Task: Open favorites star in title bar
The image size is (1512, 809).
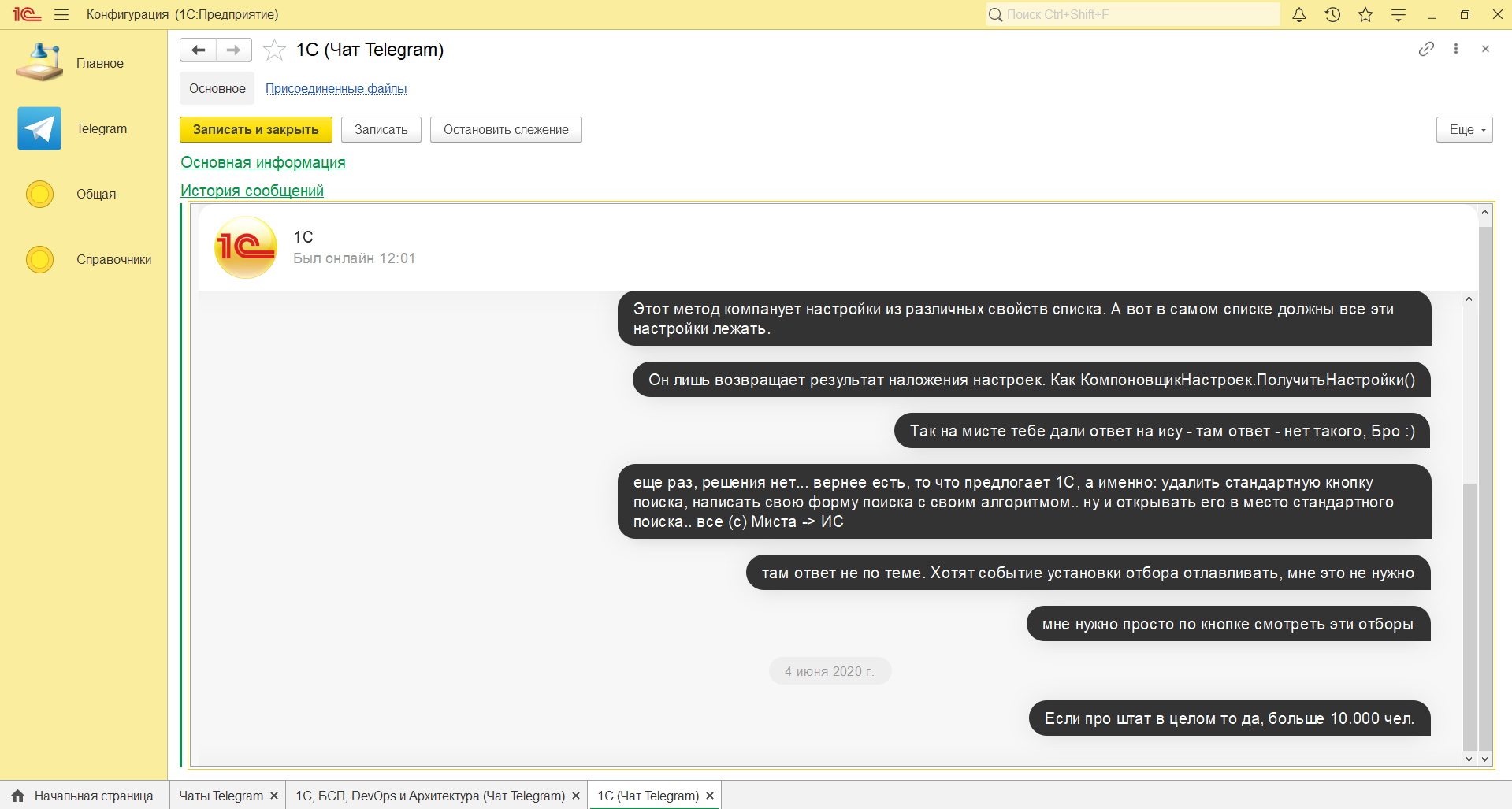Action: (x=1365, y=14)
